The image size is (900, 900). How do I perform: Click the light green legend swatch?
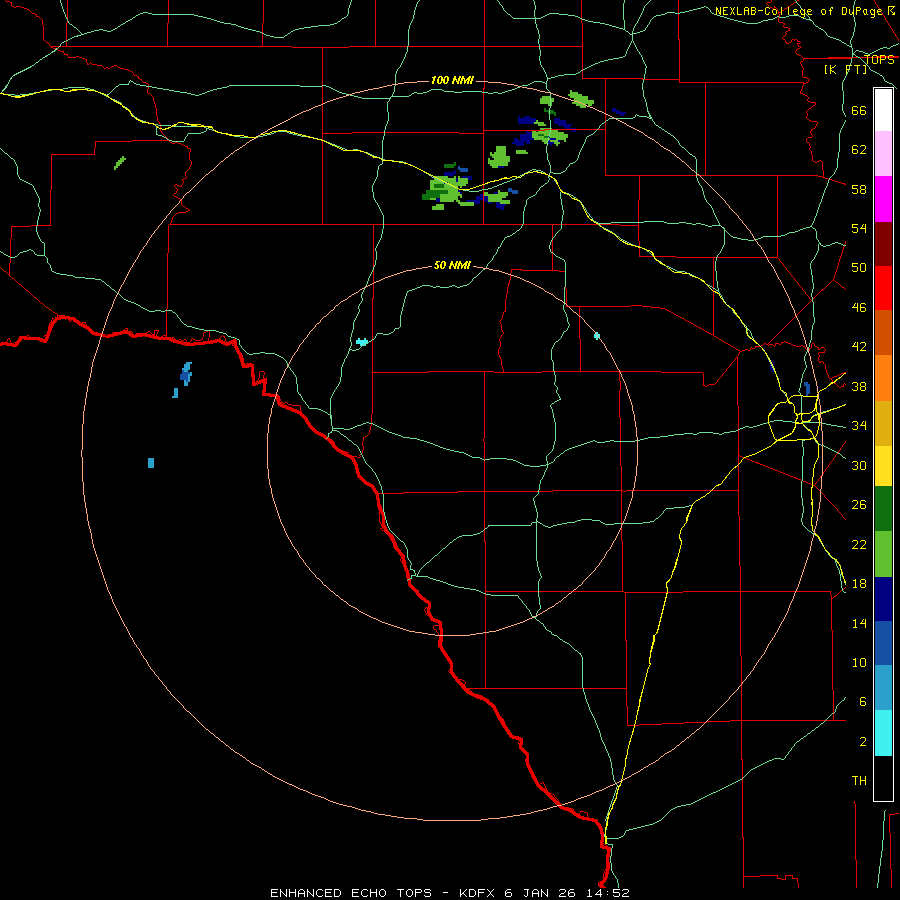coord(883,554)
